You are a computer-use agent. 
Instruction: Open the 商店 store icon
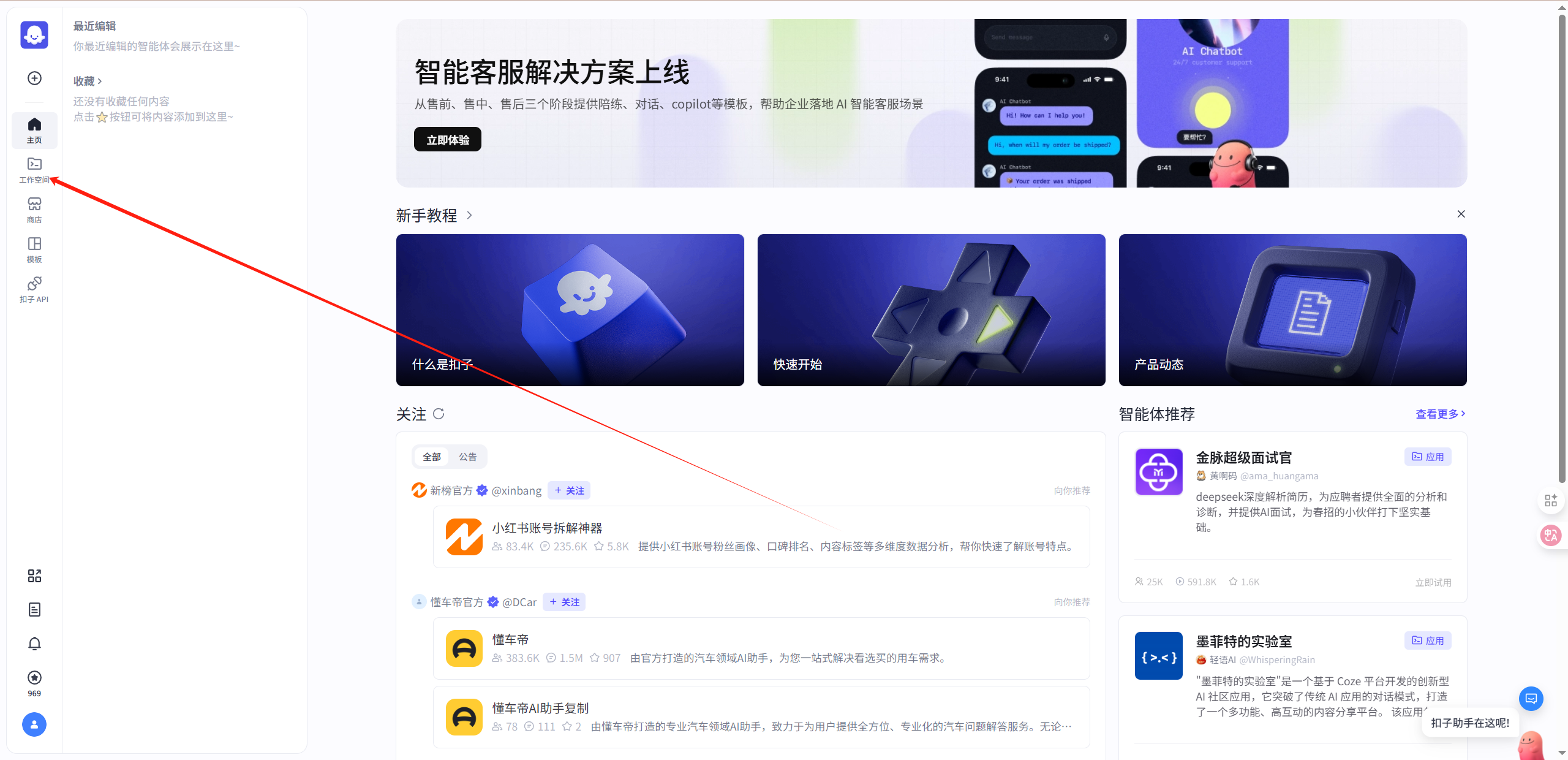[x=34, y=210]
